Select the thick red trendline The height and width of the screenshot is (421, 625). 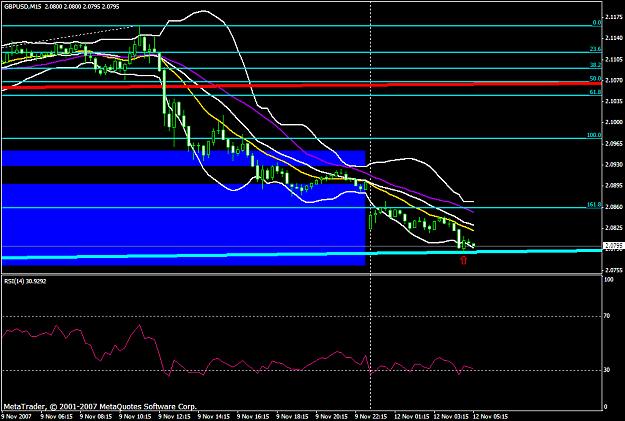tap(302, 85)
